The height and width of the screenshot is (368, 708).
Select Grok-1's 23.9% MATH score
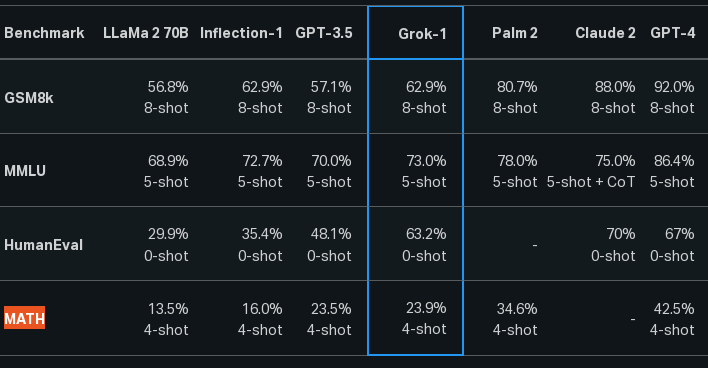pos(426,308)
